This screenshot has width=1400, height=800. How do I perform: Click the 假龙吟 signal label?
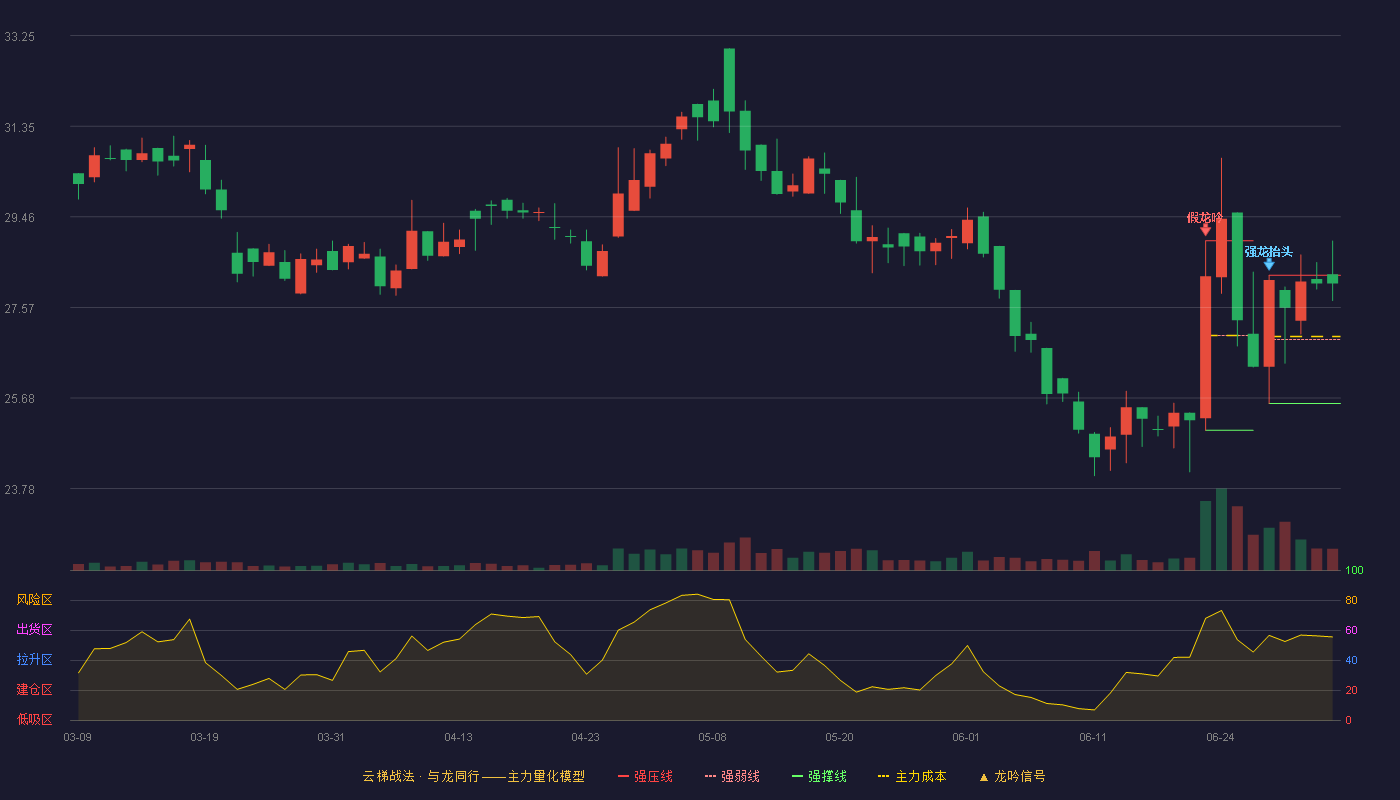1205,217
